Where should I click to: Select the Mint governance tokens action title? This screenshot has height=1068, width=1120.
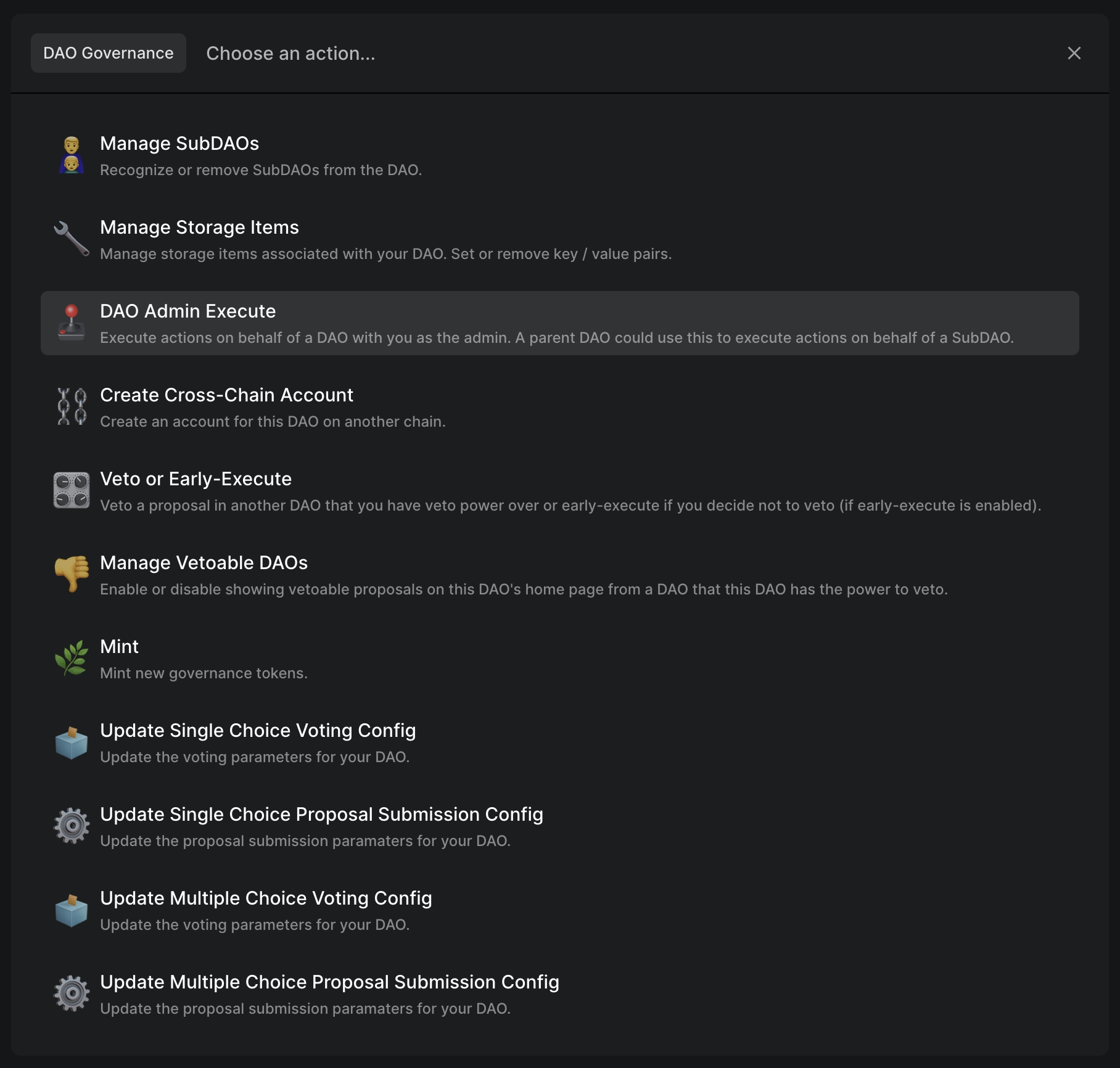pos(119,647)
